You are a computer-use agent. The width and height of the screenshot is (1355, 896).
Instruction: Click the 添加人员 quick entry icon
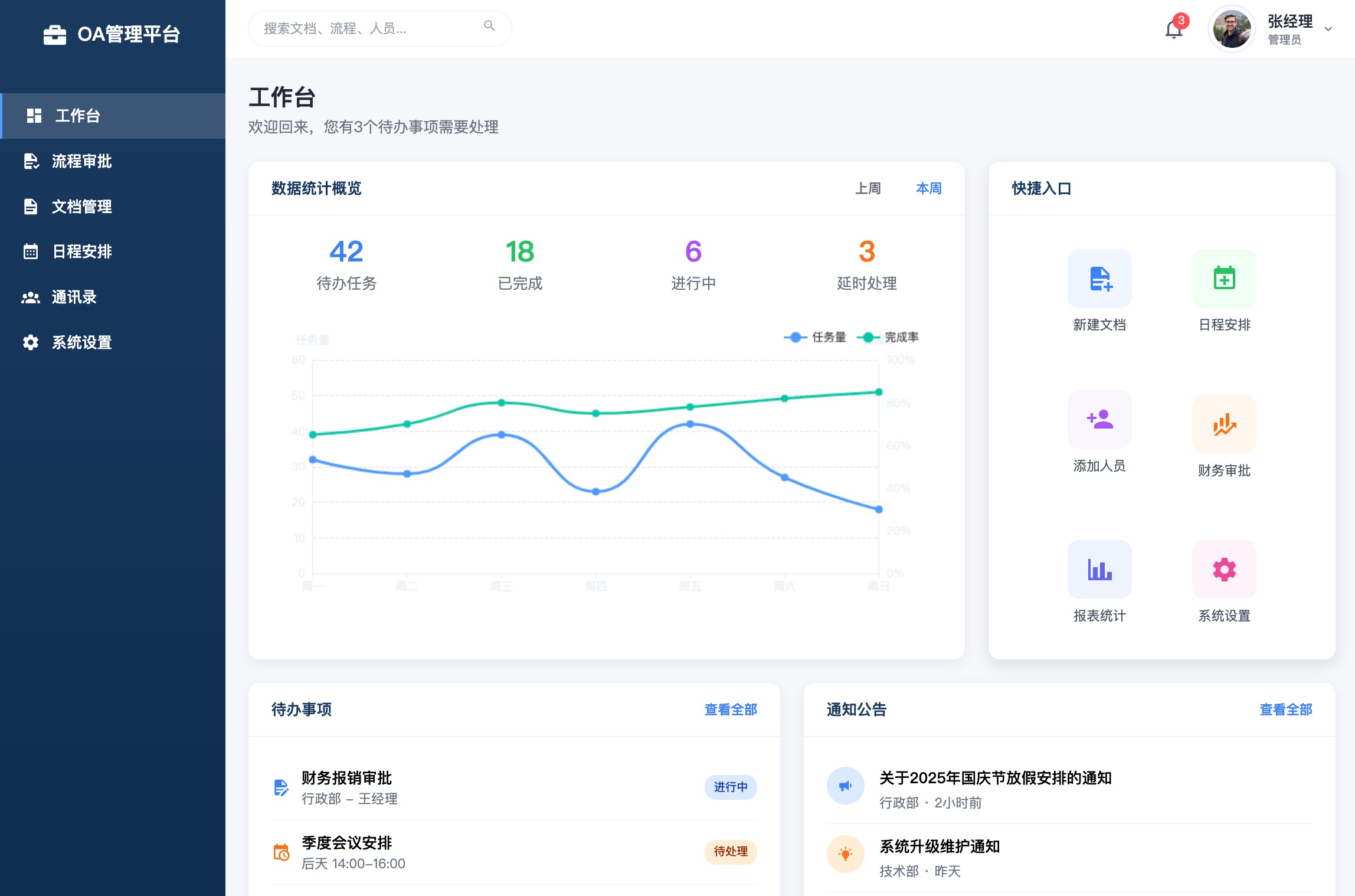click(x=1099, y=420)
